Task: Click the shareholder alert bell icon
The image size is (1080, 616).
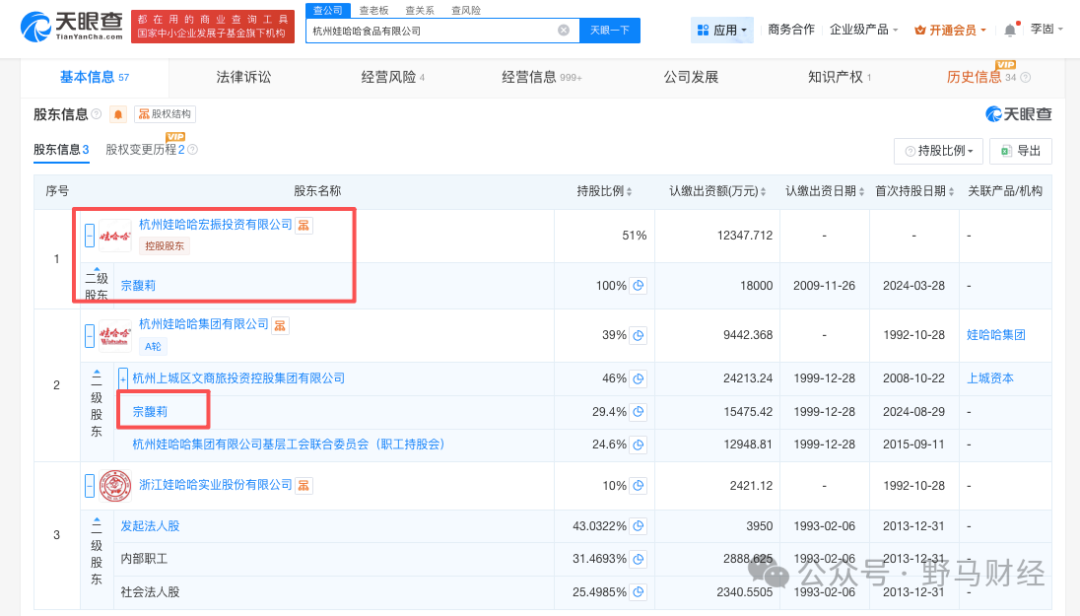Action: [x=118, y=114]
